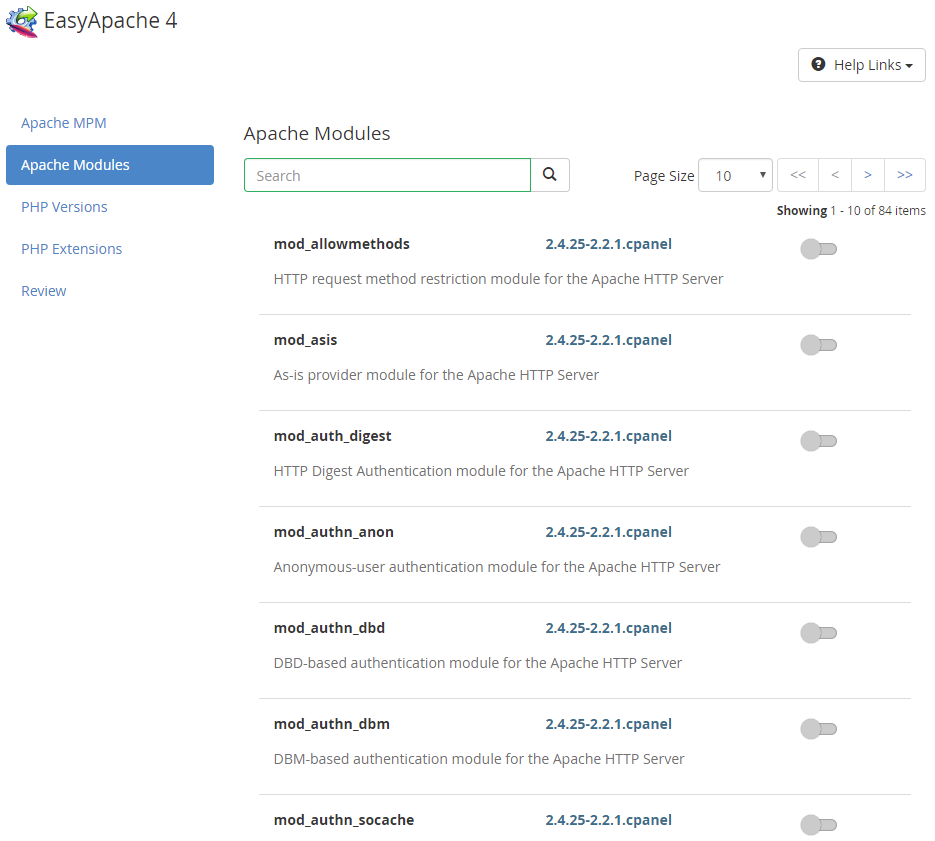The width and height of the screenshot is (935, 841).
Task: Open the Review section link
Action: pos(44,291)
